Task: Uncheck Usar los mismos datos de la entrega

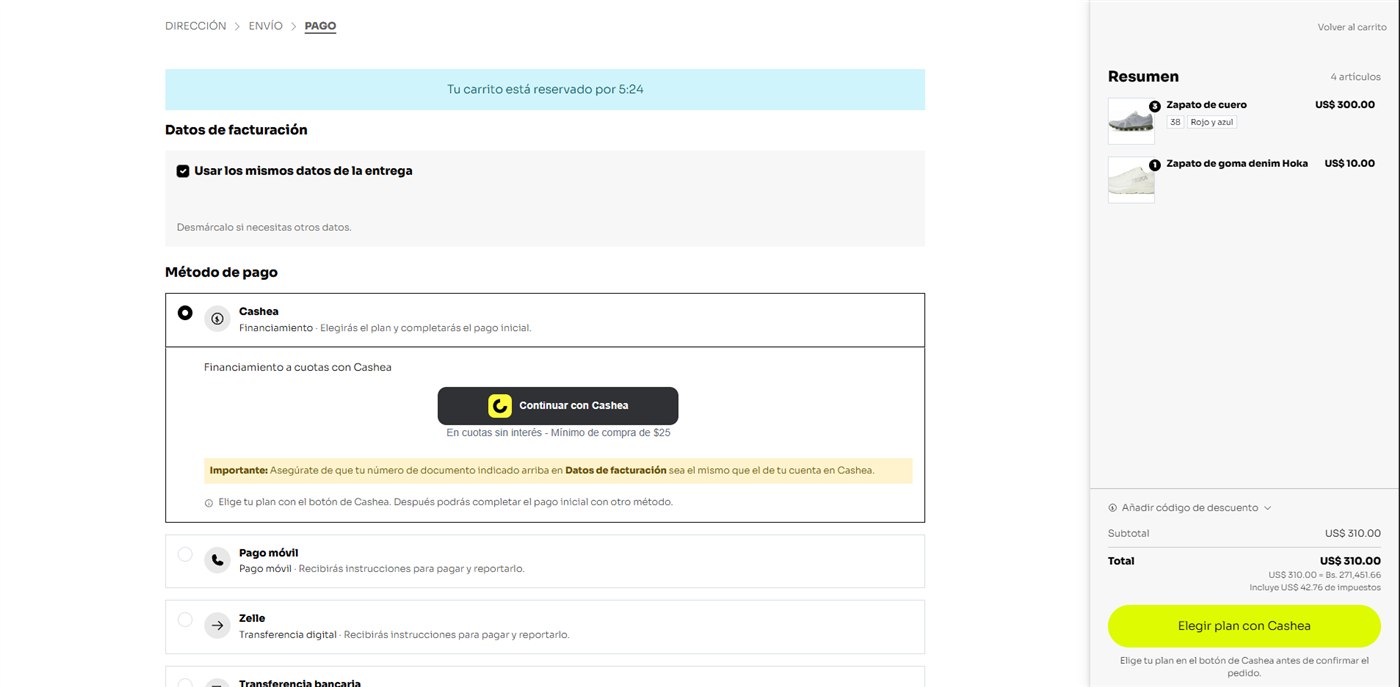Action: point(183,171)
